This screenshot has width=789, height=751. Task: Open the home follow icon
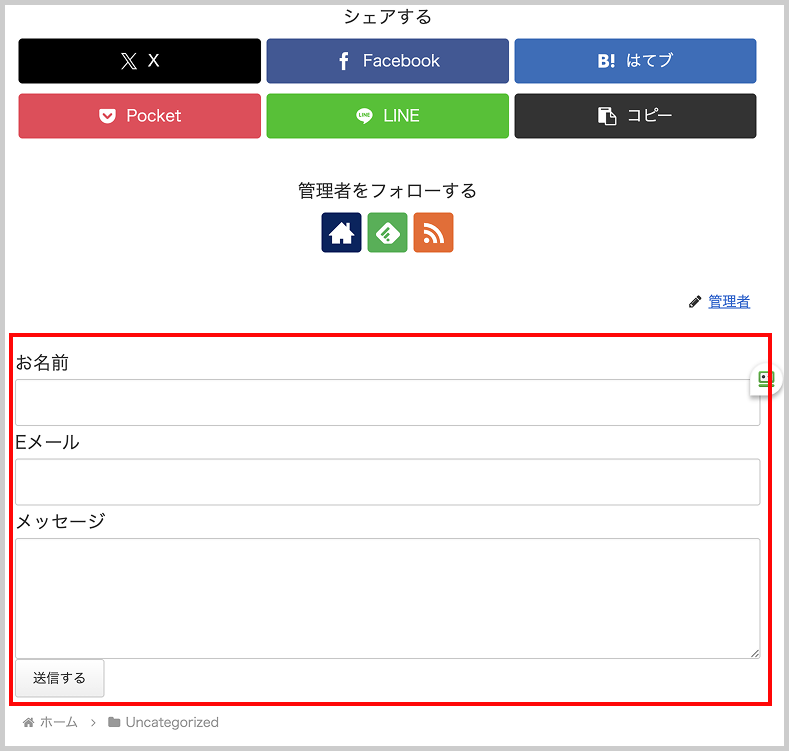[x=341, y=233]
